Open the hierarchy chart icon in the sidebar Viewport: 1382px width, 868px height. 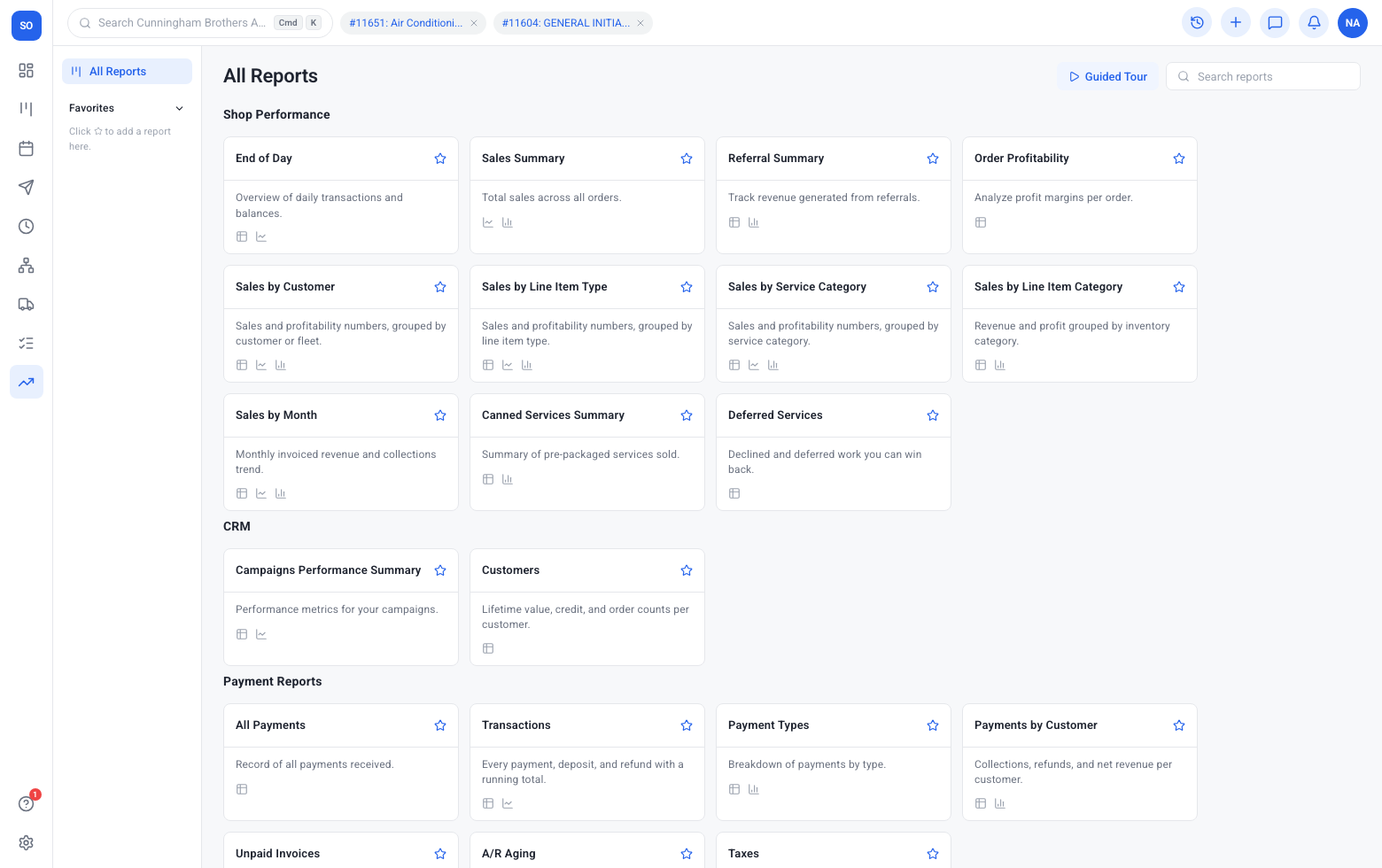coord(27,265)
